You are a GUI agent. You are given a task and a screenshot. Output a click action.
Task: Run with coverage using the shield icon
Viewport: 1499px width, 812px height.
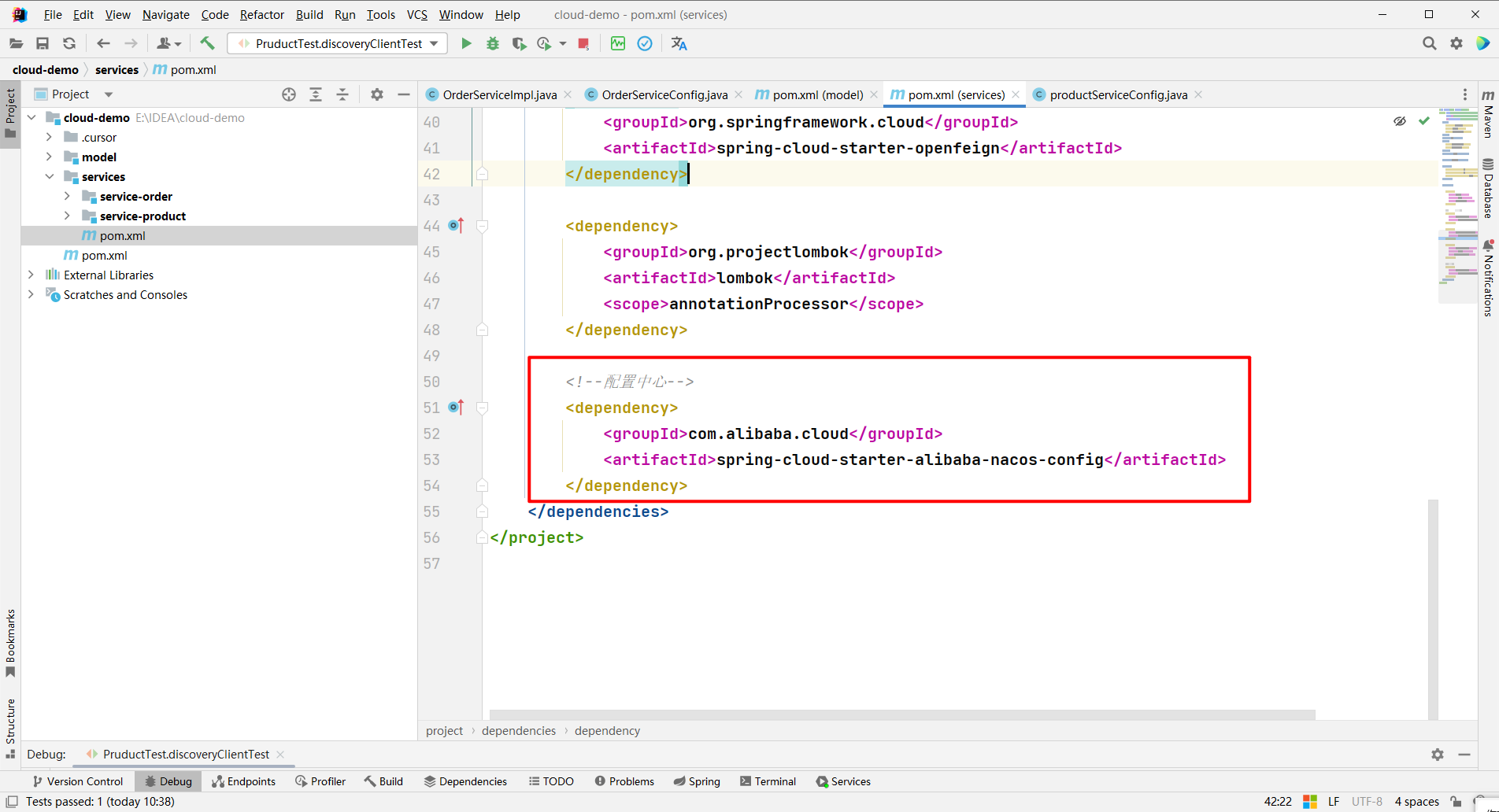[x=519, y=44]
